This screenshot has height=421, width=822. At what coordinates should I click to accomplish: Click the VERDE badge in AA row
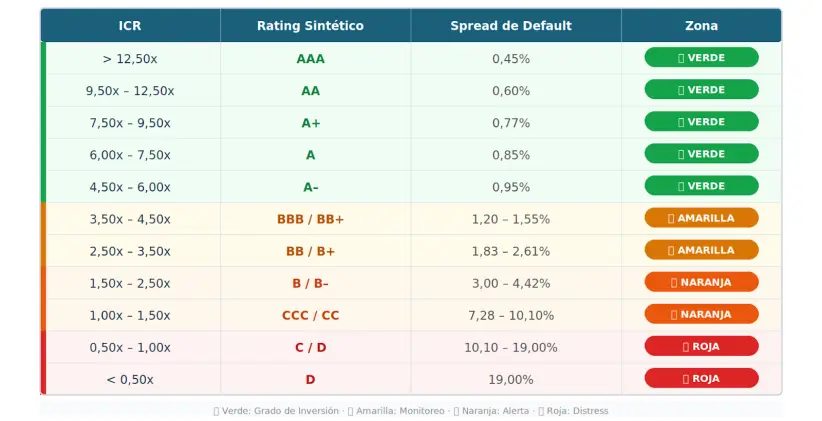(x=701, y=90)
